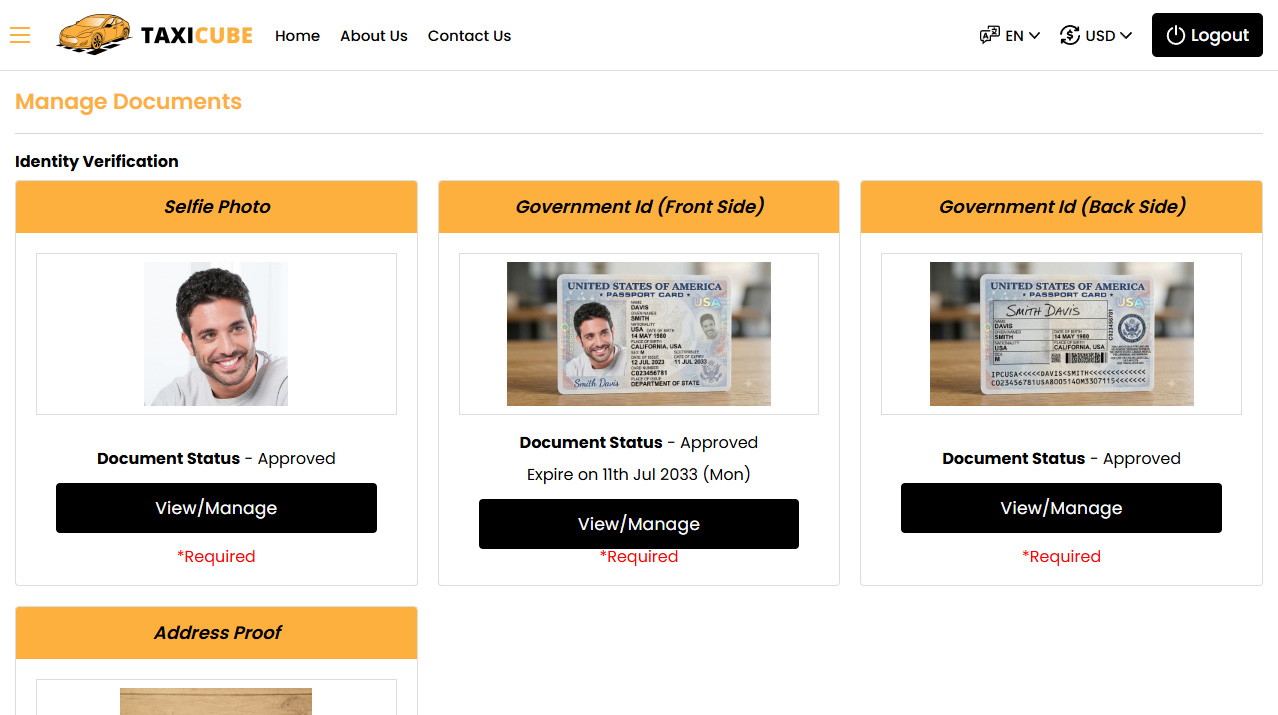
Task: Click Front Side's Document Status Approved text
Action: [639, 443]
